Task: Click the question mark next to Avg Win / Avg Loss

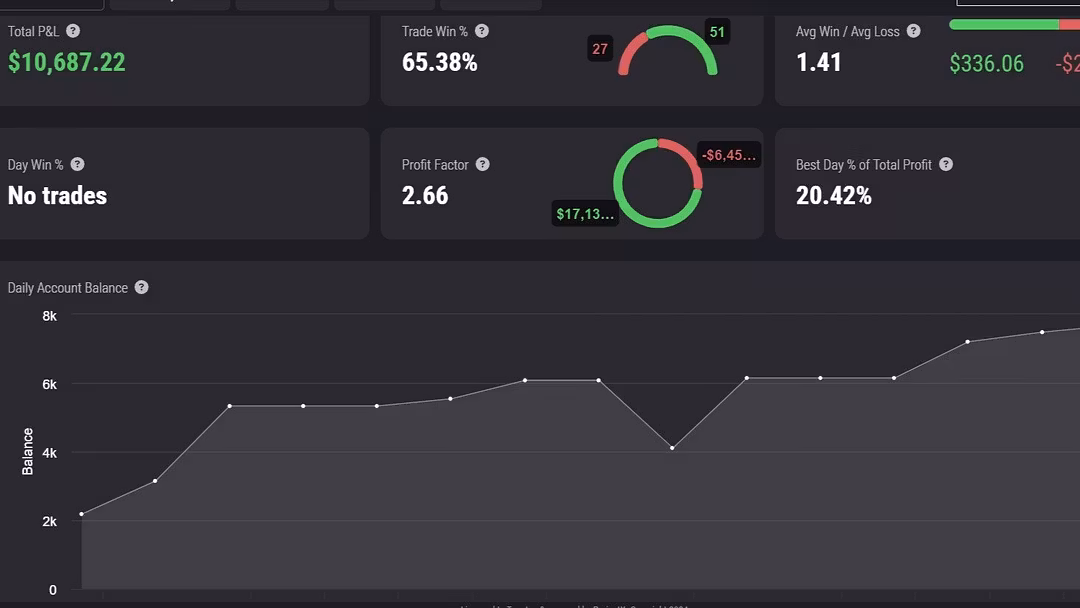Action: click(913, 31)
